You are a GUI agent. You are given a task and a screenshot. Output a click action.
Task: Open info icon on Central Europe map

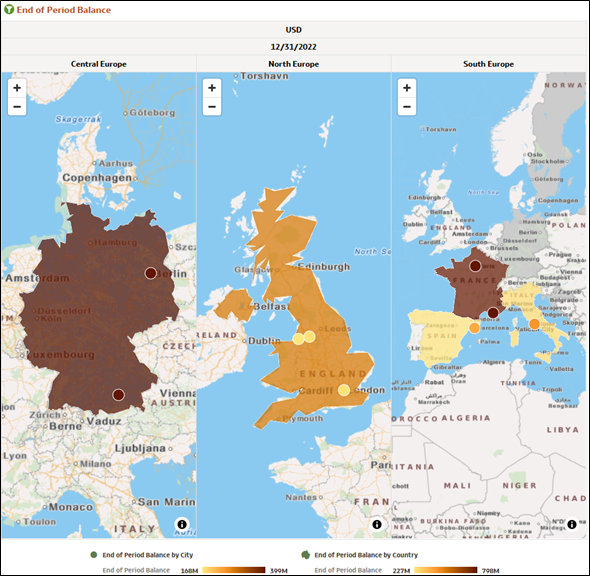click(182, 524)
